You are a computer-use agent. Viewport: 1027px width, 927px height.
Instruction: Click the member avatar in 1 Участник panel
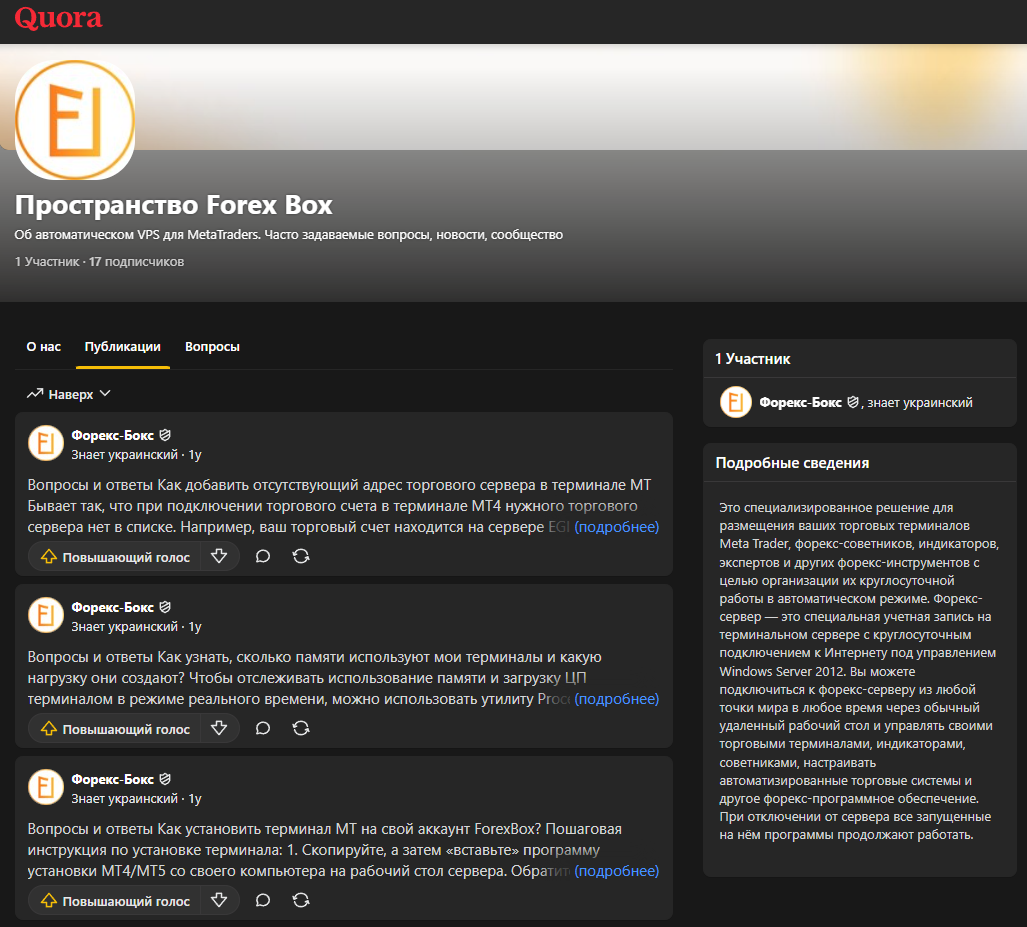pyautogui.click(x=736, y=402)
